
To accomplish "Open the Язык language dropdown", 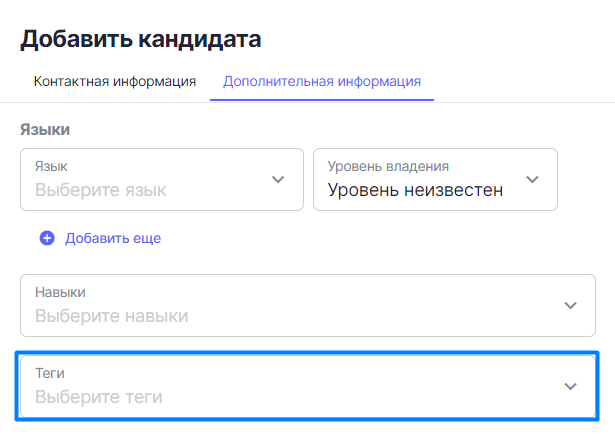I will tap(162, 180).
